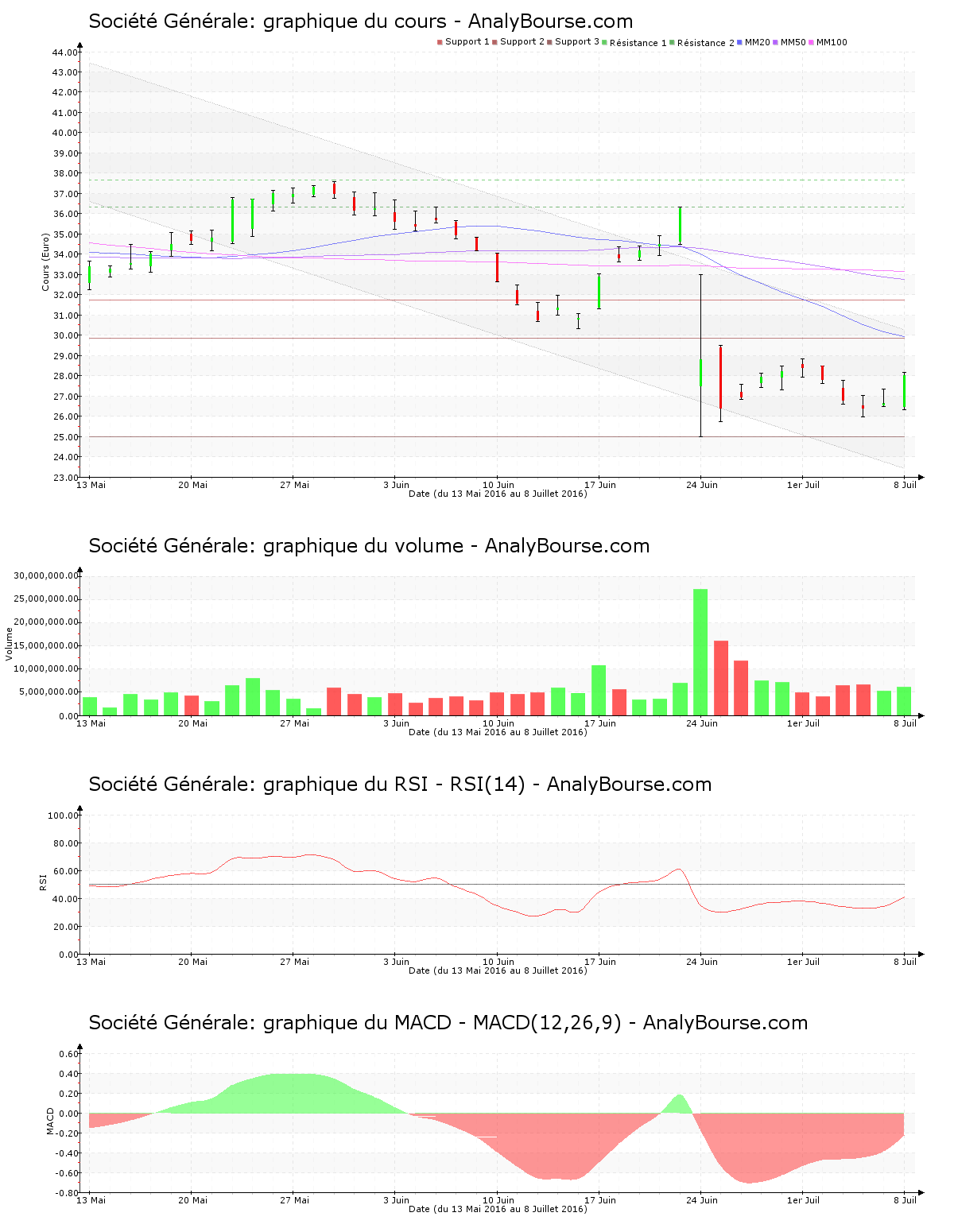This screenshot has width=954, height=1232.
Task: Click the 'graphique du cours' chart title
Action: pos(360,21)
